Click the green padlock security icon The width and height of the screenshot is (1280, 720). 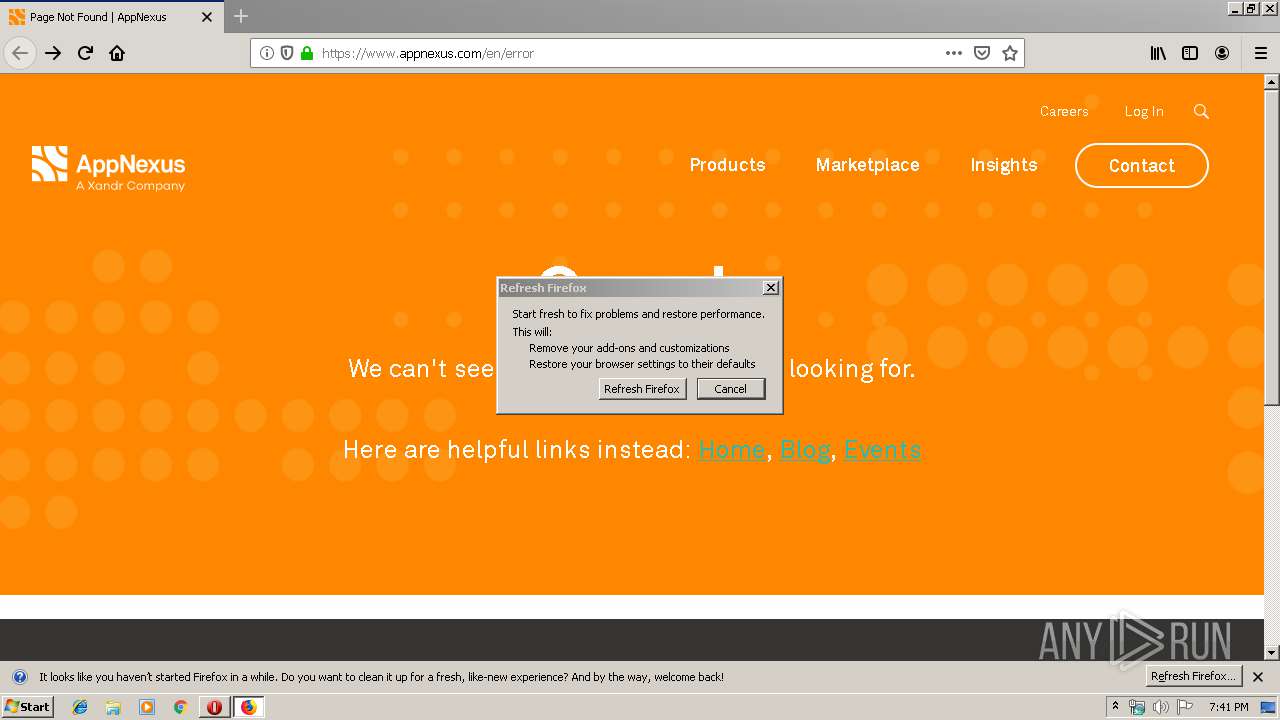tap(307, 53)
